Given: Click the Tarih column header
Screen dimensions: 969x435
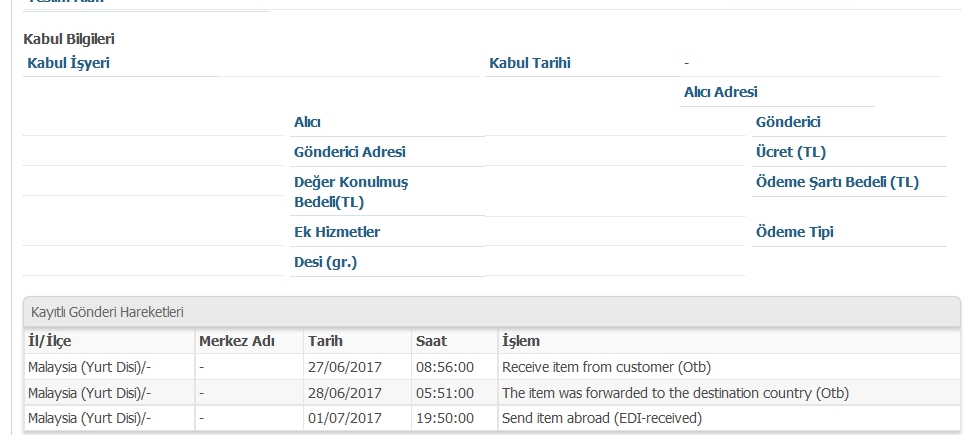Looking at the screenshot, I should (x=326, y=341).
